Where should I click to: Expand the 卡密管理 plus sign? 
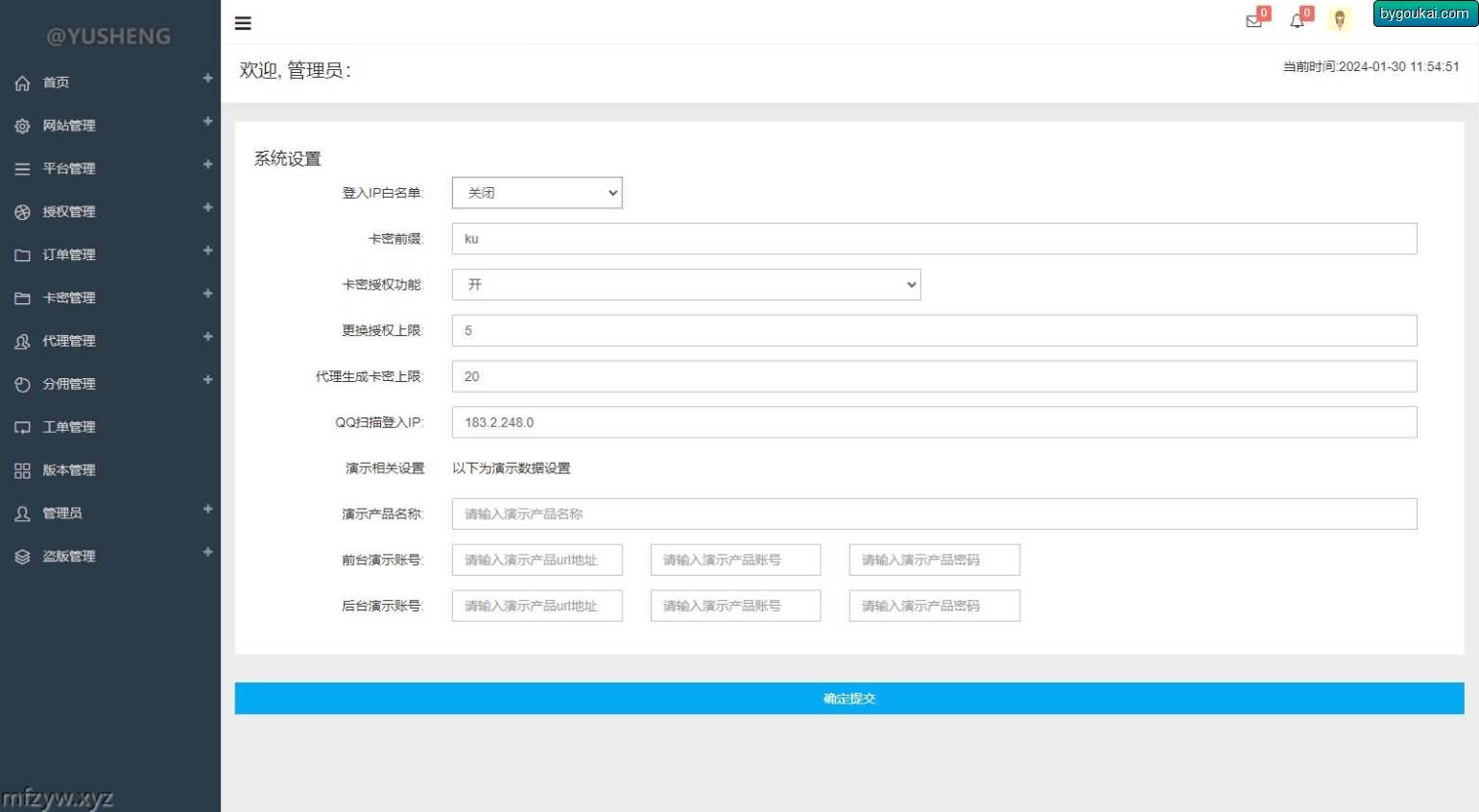207,294
